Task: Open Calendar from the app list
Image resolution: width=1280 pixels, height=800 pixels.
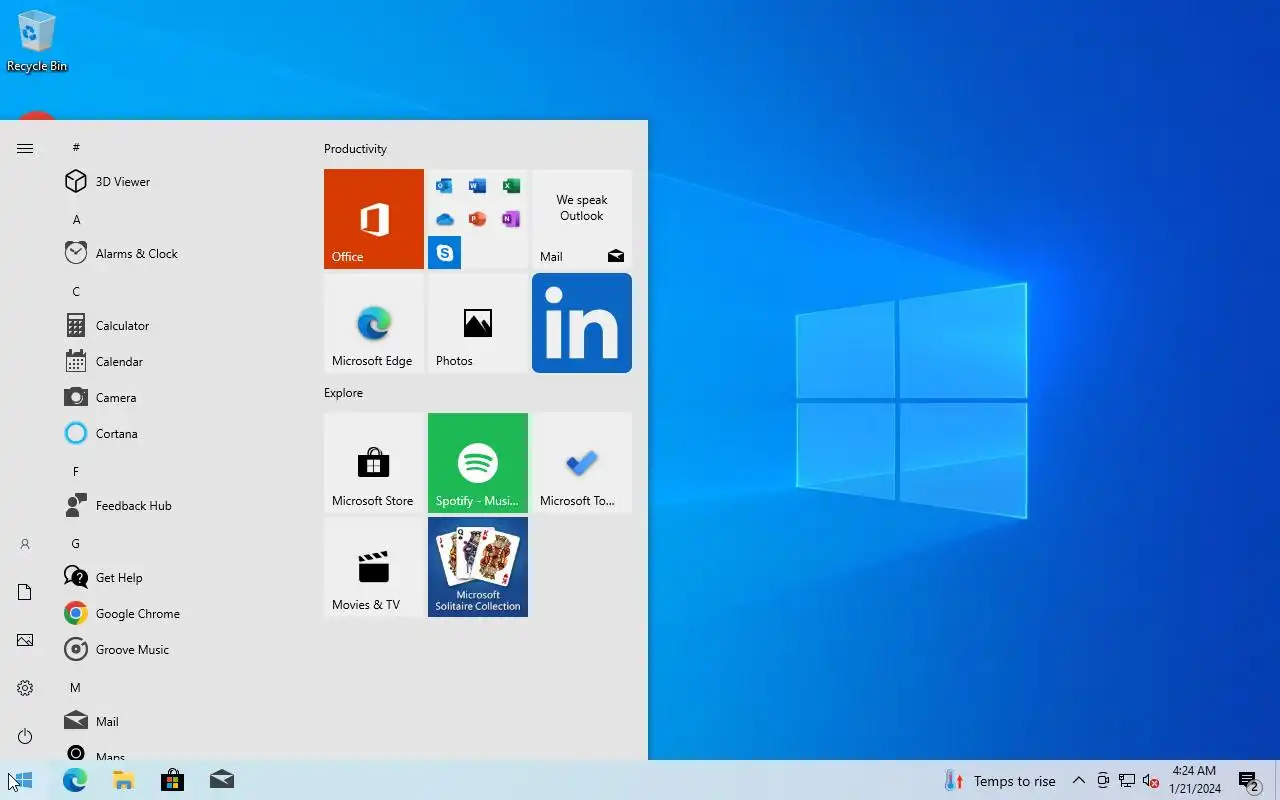Action: (x=180, y=362)
